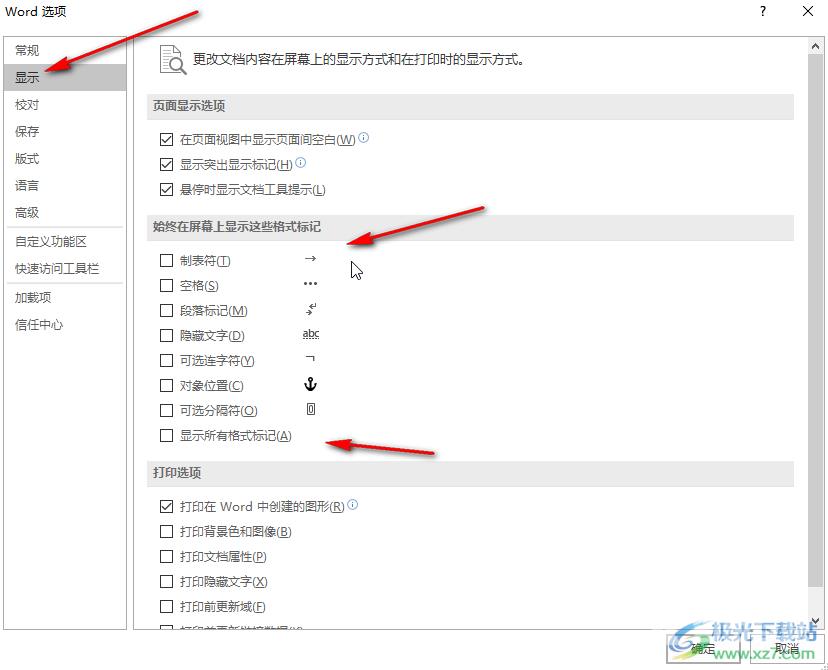Click the vertical scrollbar thumb

pyautogui.click(x=815, y=320)
